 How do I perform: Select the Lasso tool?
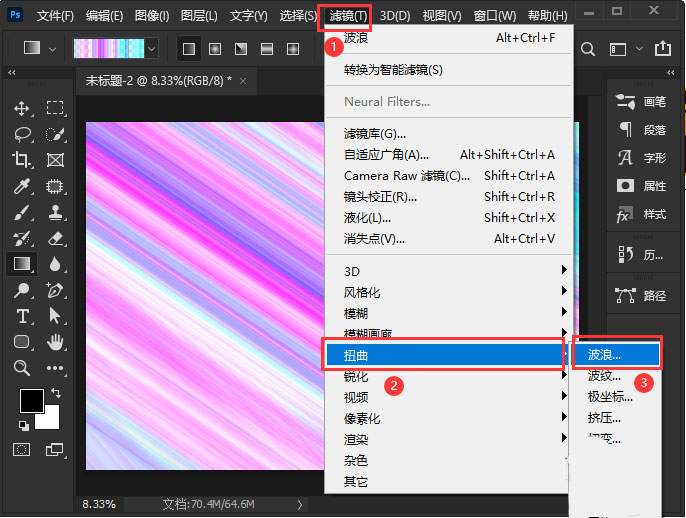[21, 134]
